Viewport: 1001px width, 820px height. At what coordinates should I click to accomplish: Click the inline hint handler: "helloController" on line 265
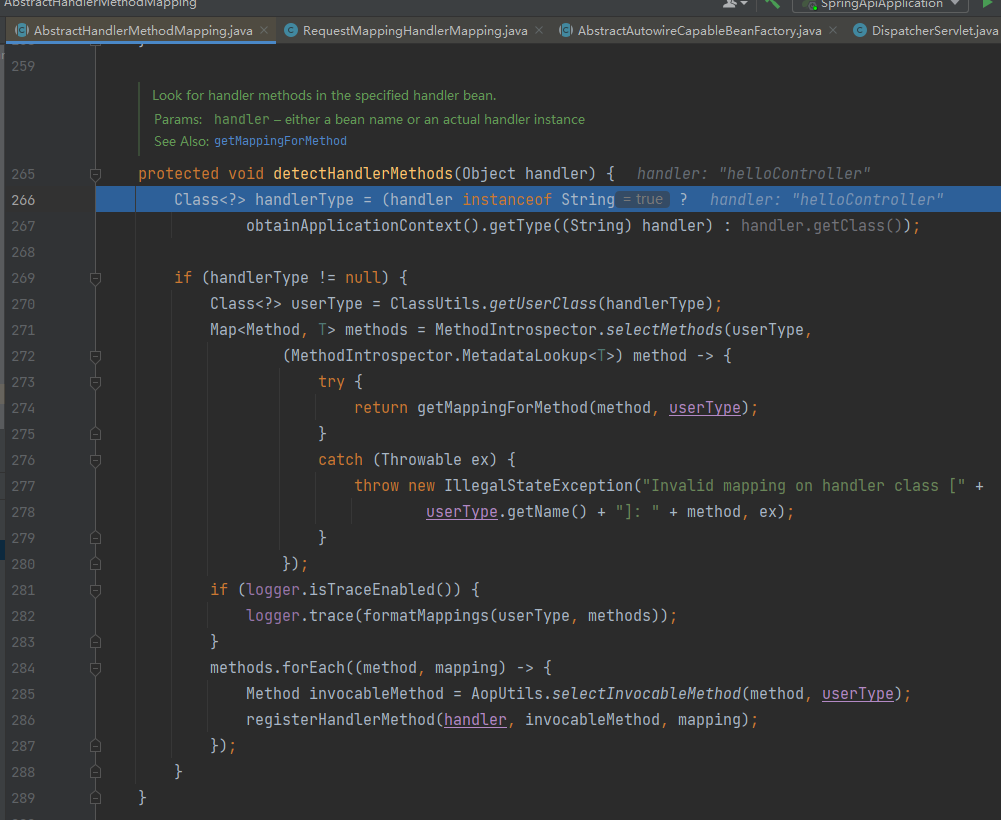click(753, 174)
